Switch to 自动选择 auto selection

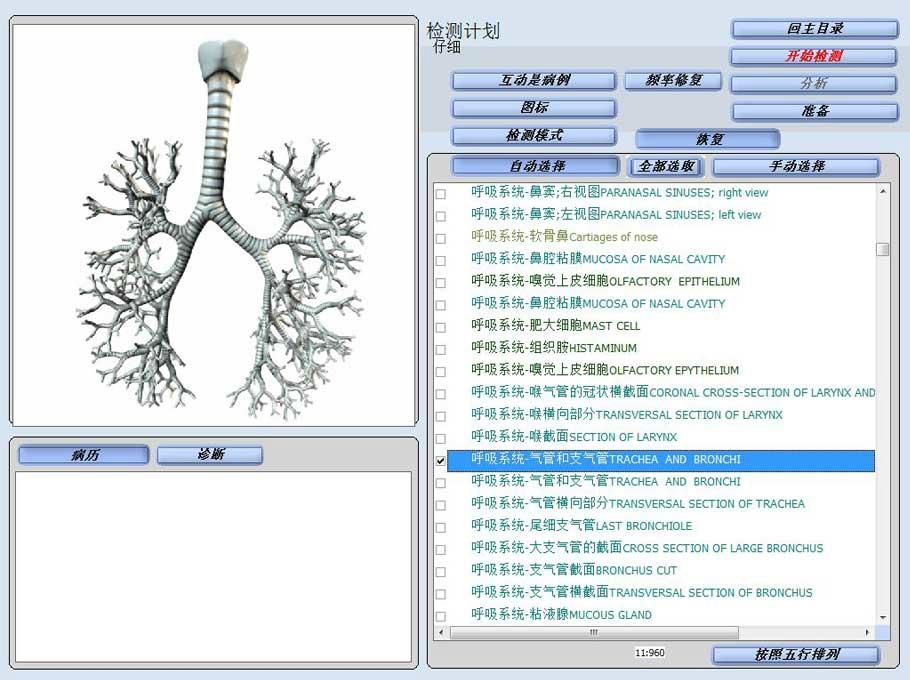click(x=535, y=166)
